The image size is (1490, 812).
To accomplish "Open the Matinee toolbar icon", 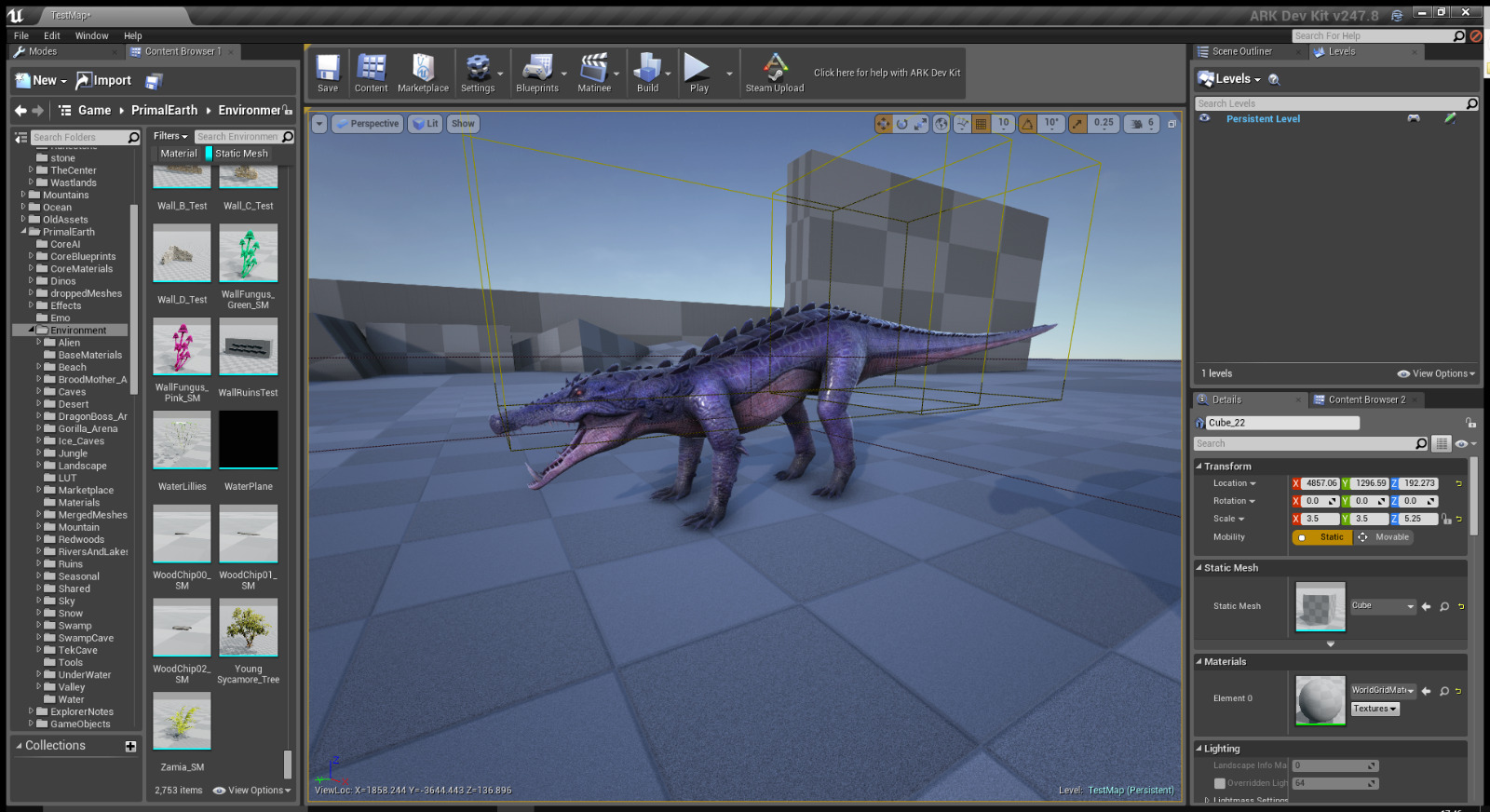I will coord(594,74).
